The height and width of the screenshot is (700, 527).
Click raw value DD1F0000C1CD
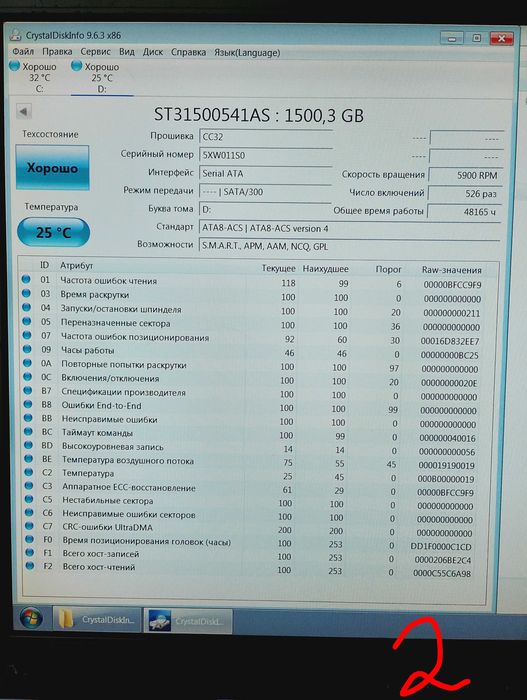[440, 546]
